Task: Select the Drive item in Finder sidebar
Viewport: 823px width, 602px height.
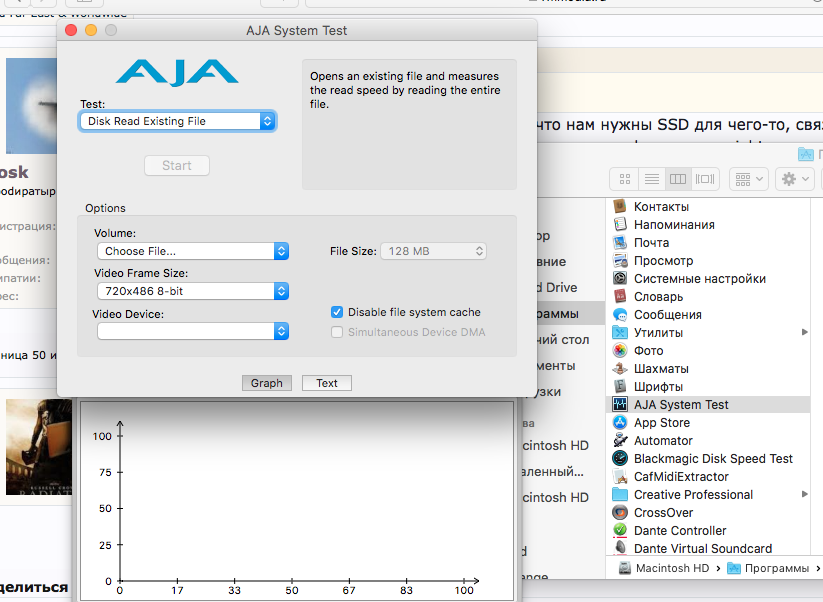Action: (557, 287)
